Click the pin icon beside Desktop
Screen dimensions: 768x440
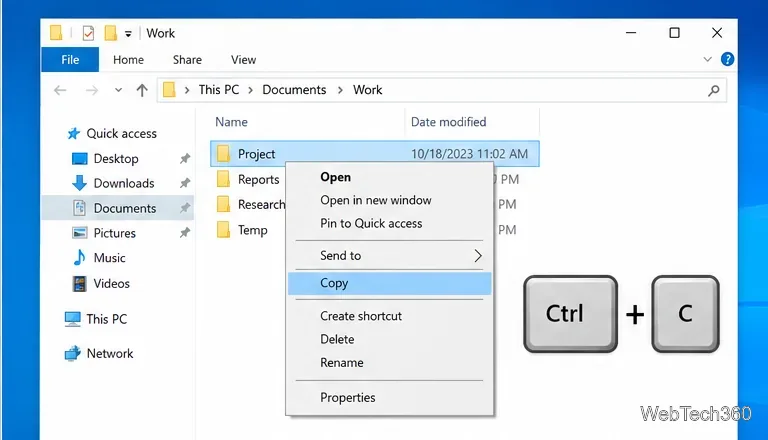(185, 159)
